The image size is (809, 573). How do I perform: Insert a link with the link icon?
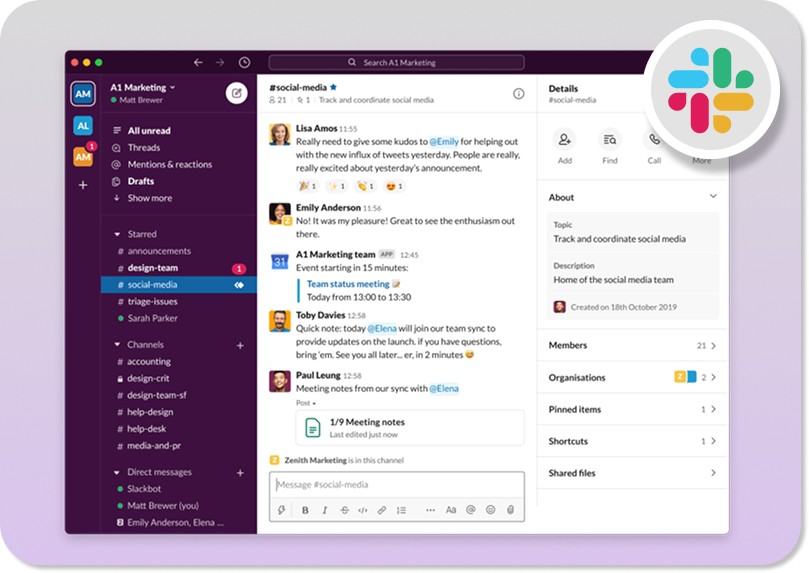click(382, 510)
